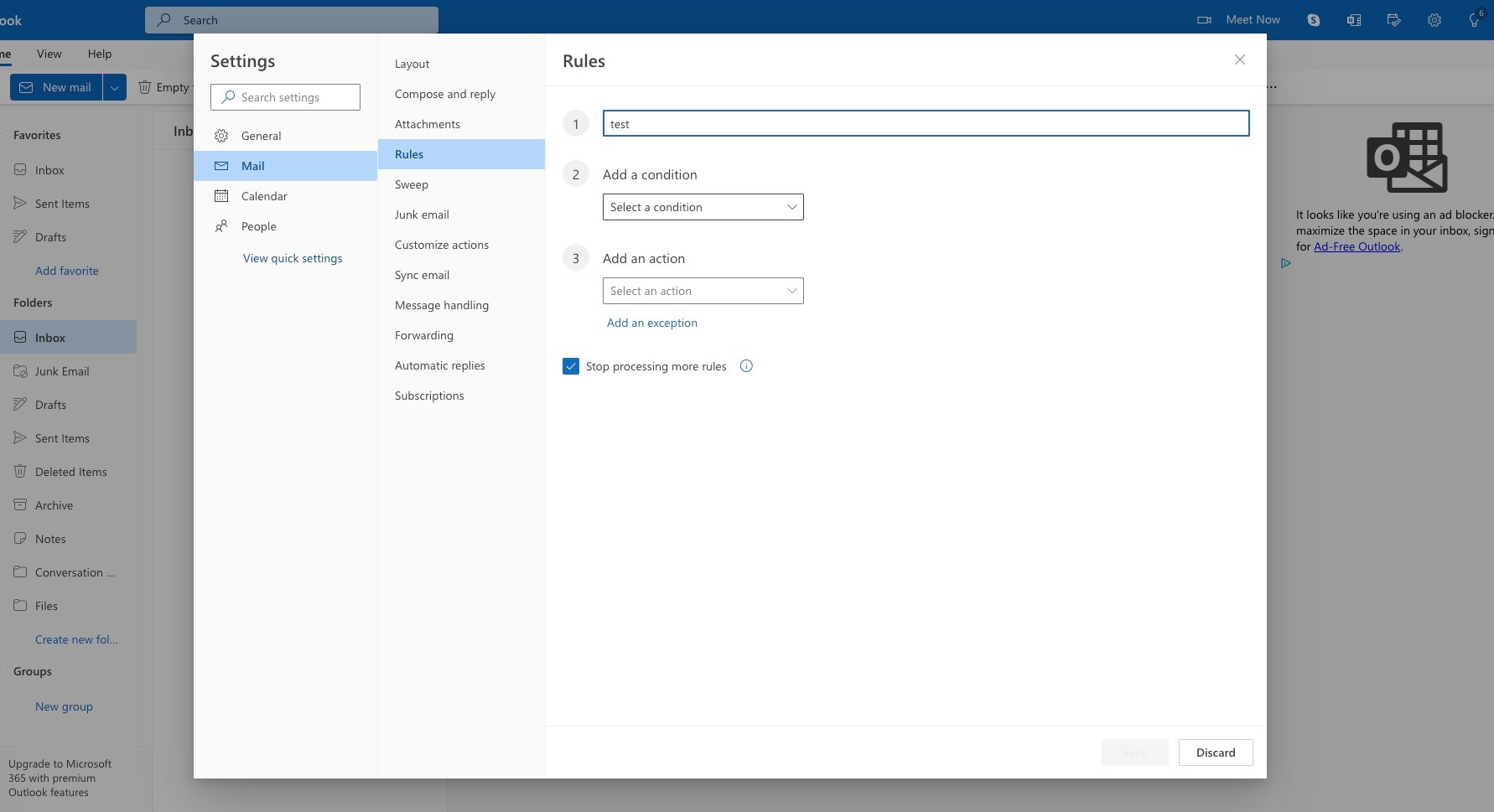This screenshot has width=1494, height=812.
Task: Open the Select a condition dropdown
Action: (703, 207)
